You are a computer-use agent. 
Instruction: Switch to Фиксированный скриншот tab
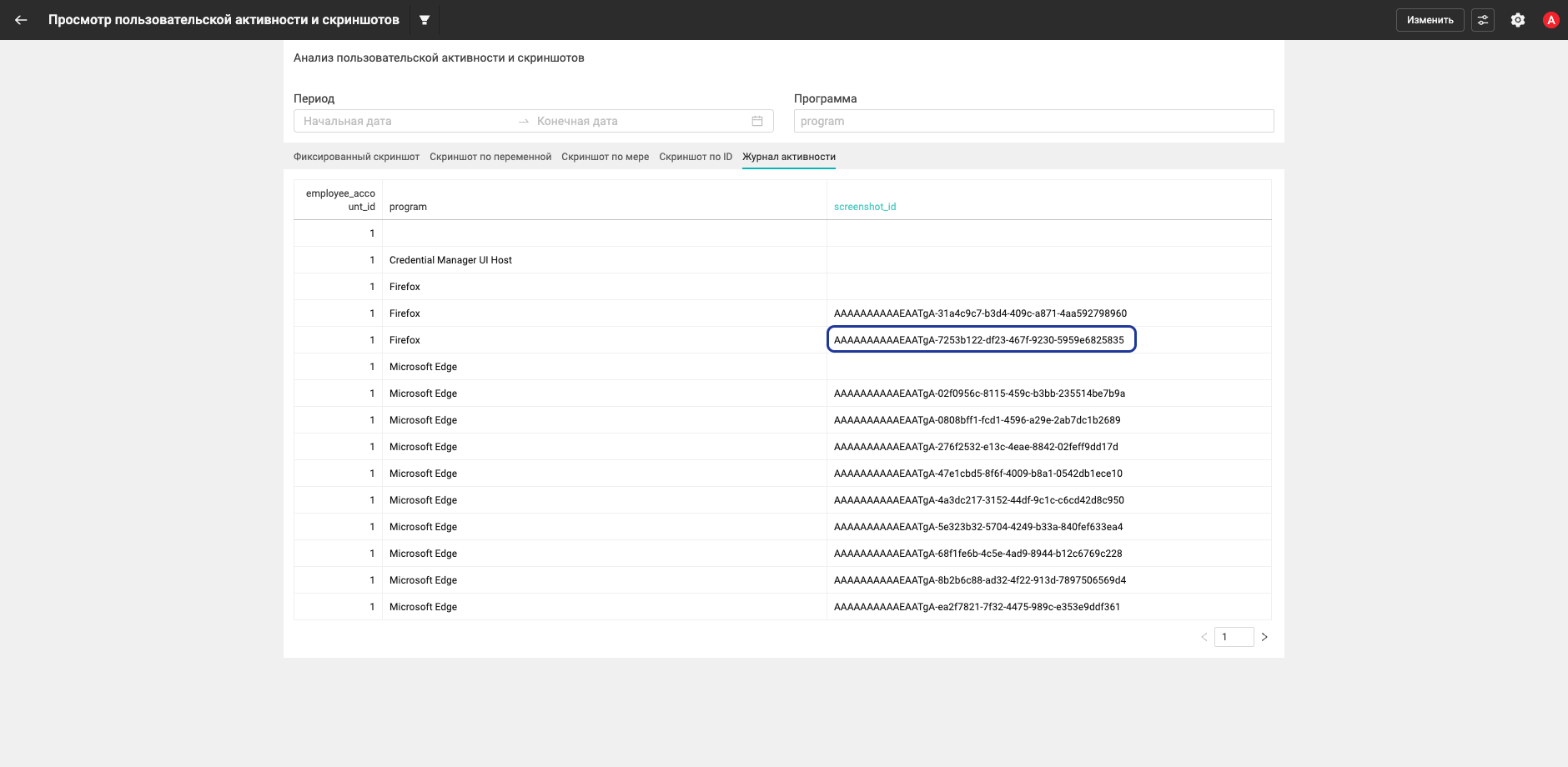[x=356, y=157]
